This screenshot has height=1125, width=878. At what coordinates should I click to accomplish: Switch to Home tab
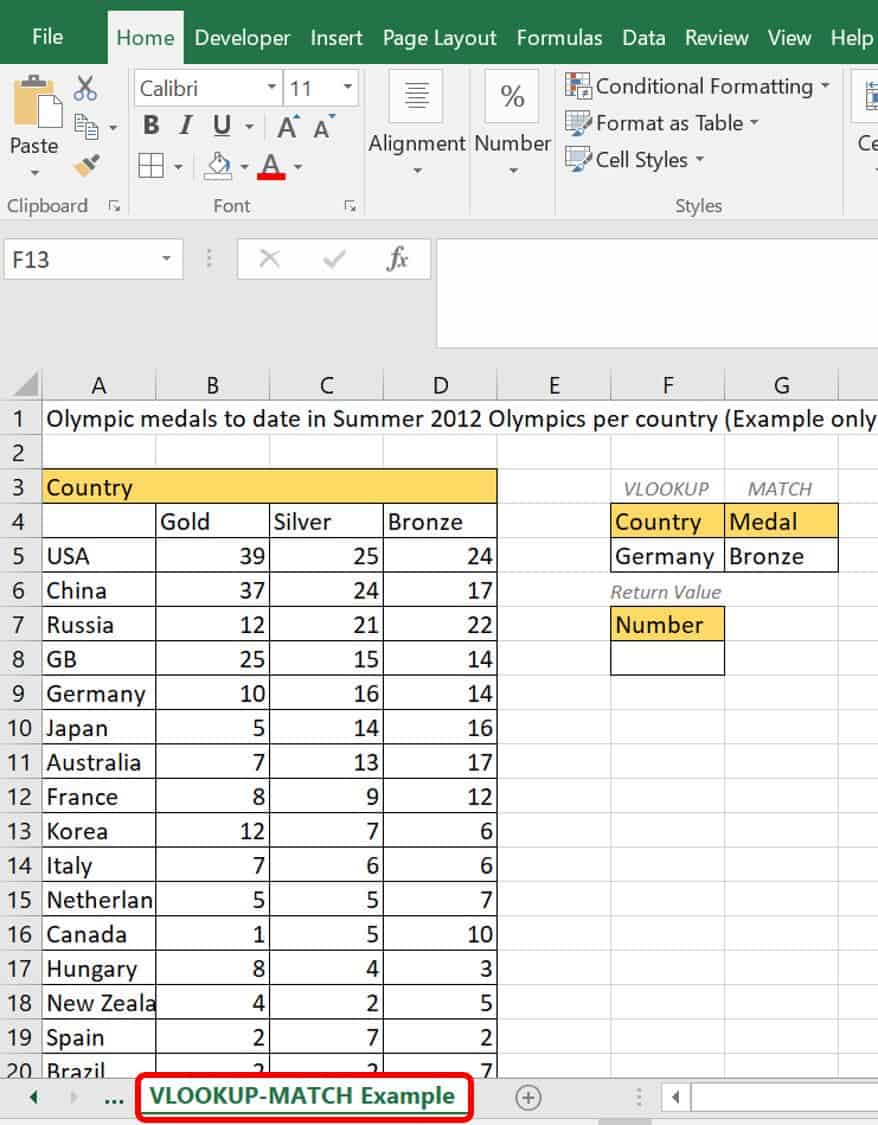tap(145, 38)
